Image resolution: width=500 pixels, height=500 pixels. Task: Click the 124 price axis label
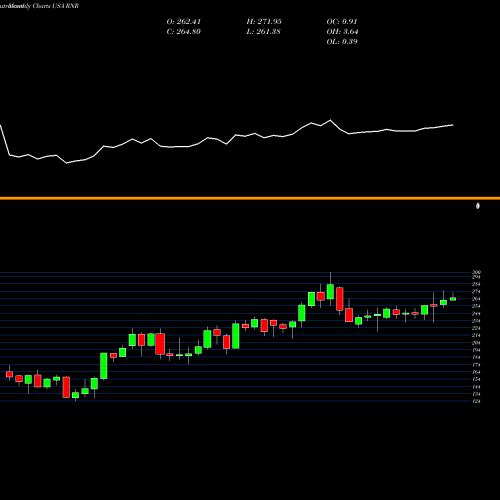476,401
